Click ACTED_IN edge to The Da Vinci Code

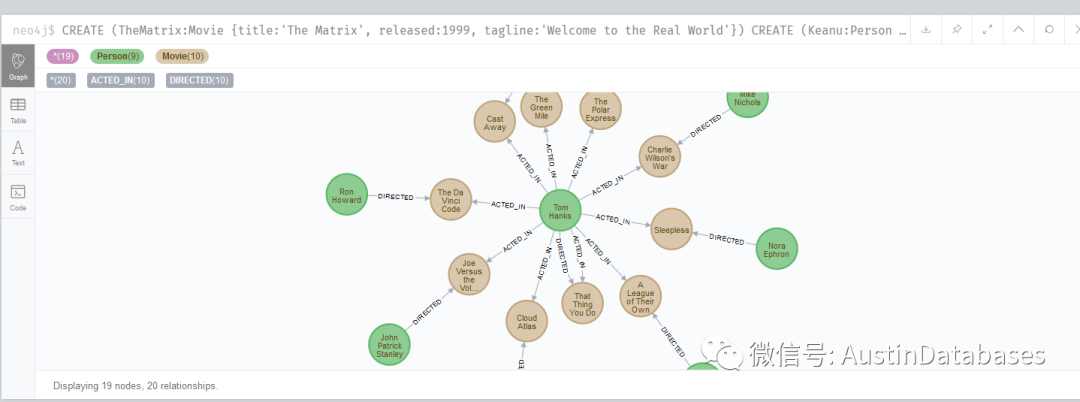(508, 206)
